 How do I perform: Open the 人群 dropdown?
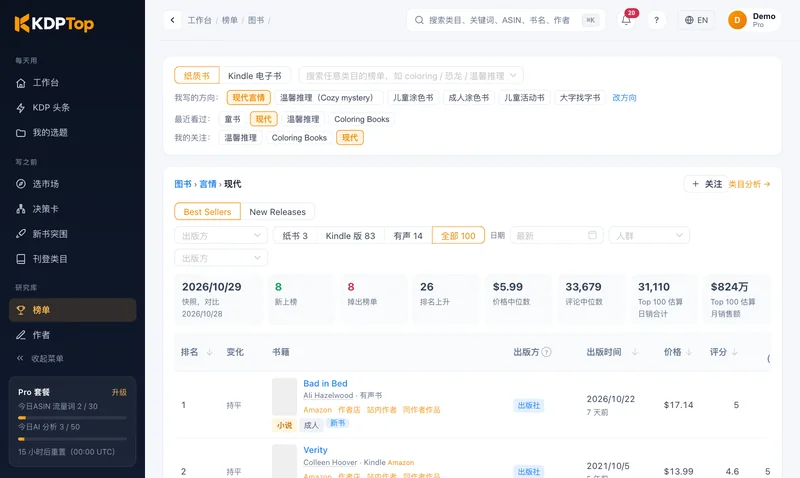point(649,235)
